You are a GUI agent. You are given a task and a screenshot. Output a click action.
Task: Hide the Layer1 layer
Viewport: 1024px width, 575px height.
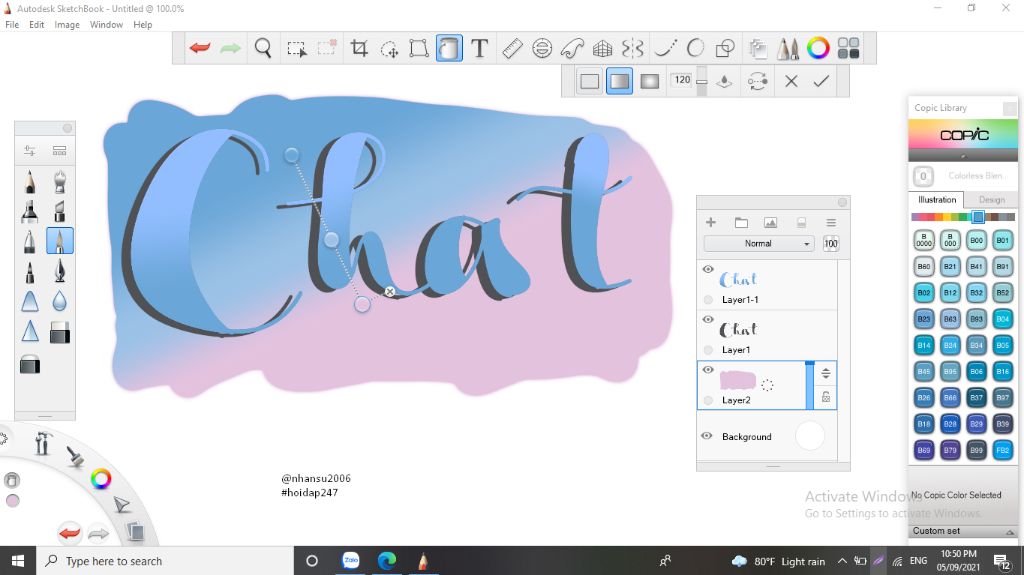pos(708,320)
